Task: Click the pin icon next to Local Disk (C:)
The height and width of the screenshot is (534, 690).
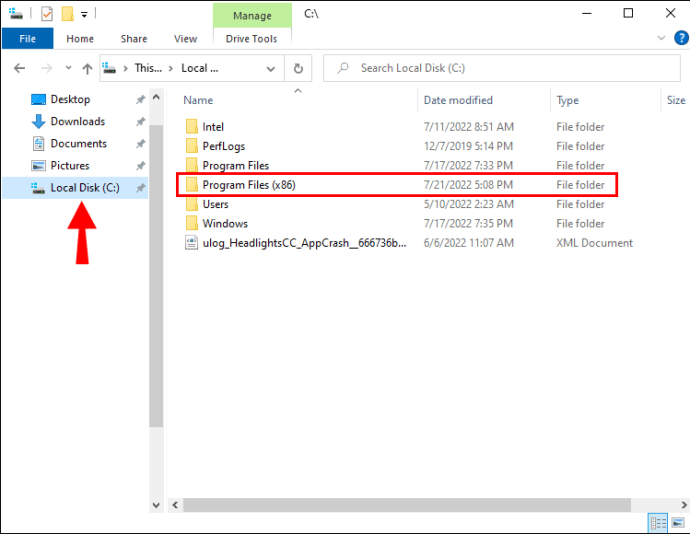Action: [140, 188]
